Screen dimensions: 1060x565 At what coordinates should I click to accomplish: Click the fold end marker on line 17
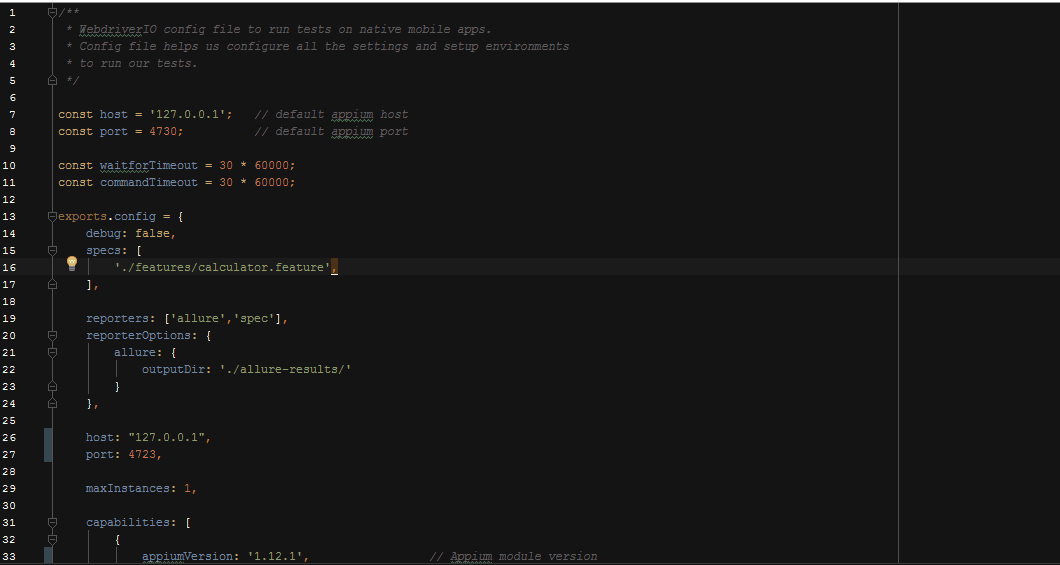pyautogui.click(x=53, y=285)
